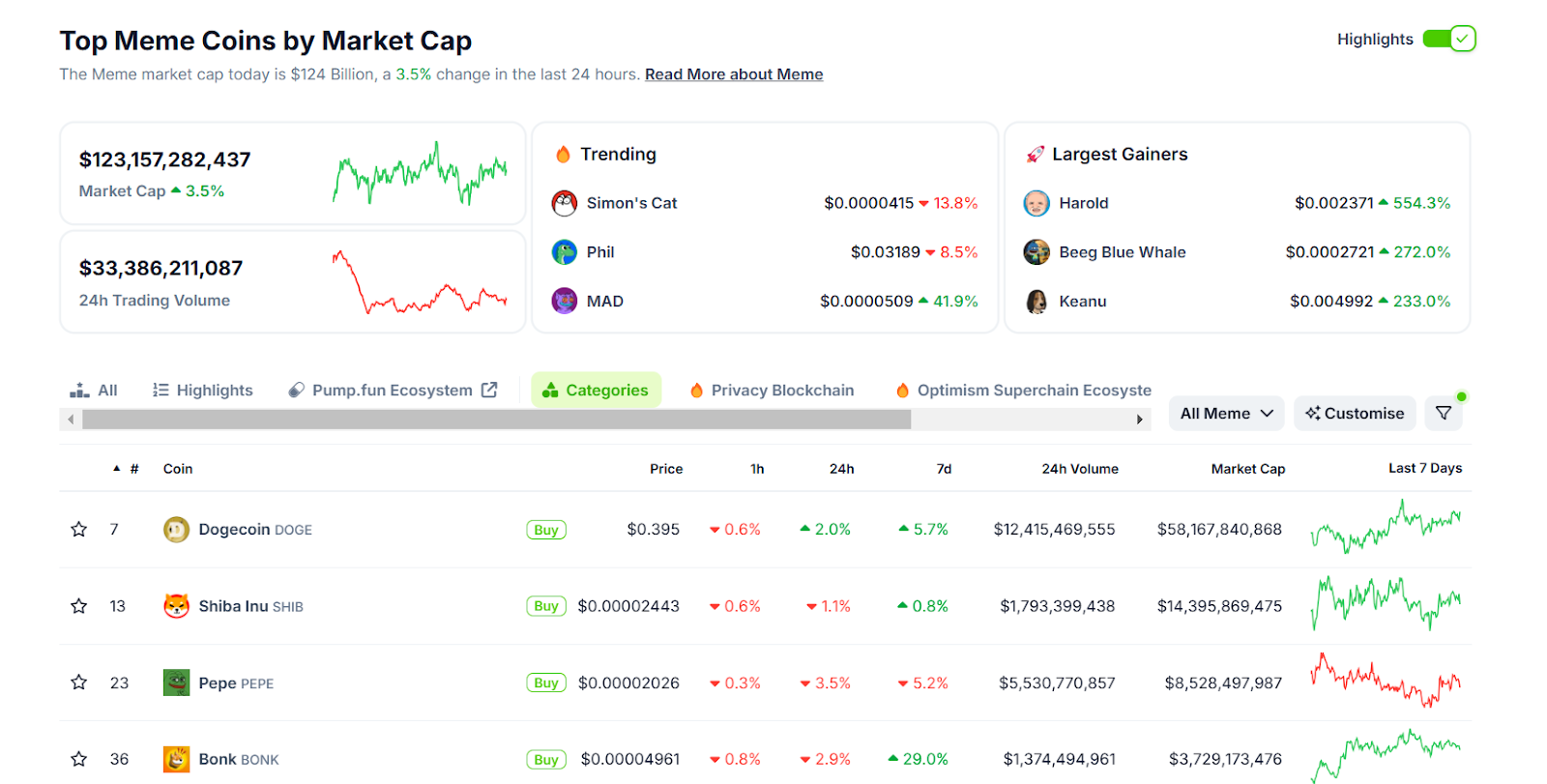Viewport: 1547px width, 784px height.
Task: Open the Bonk BONK coin page
Action: 239,759
